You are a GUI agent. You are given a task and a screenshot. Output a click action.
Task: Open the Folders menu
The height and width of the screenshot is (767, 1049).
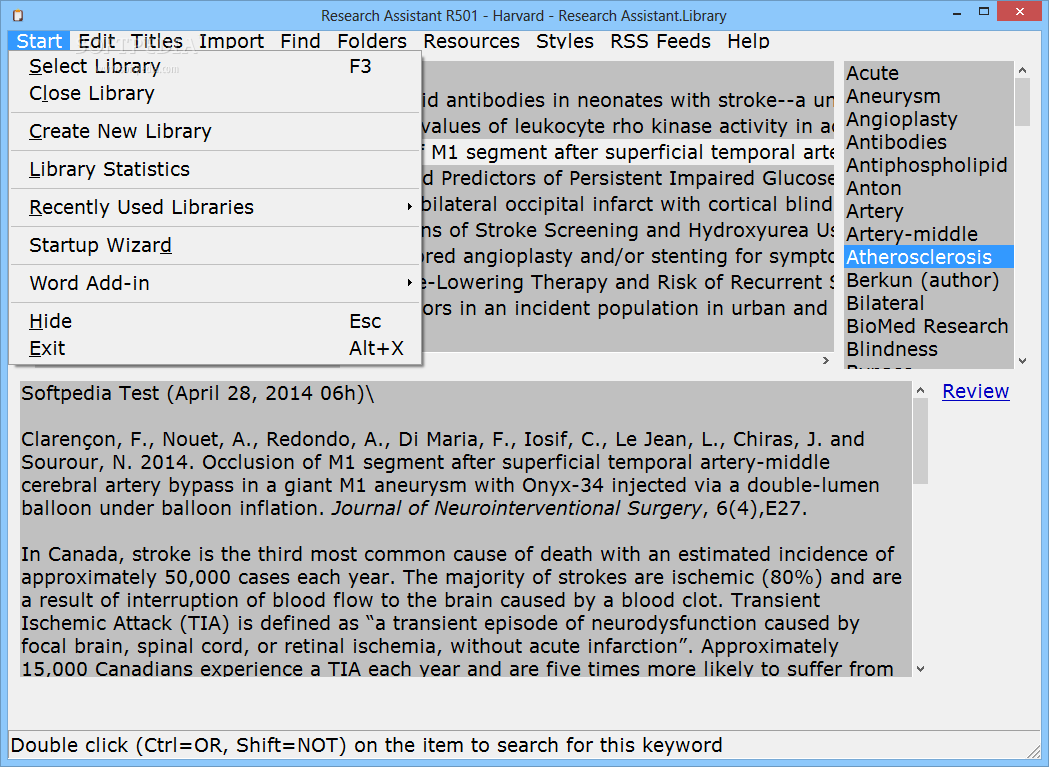point(372,41)
